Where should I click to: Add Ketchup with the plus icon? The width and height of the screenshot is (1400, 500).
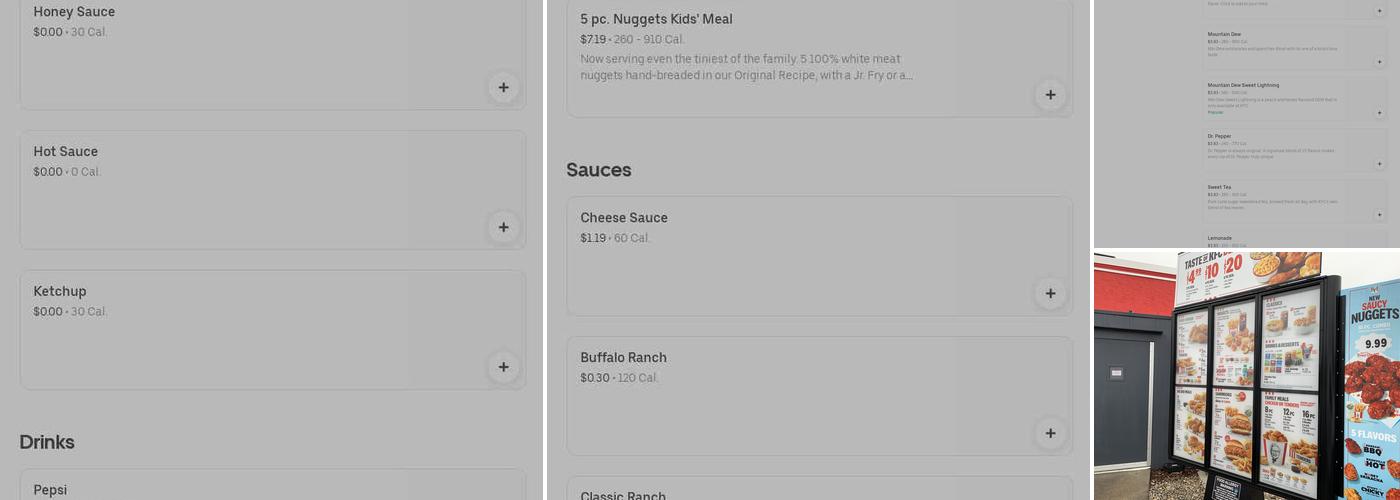tap(503, 367)
